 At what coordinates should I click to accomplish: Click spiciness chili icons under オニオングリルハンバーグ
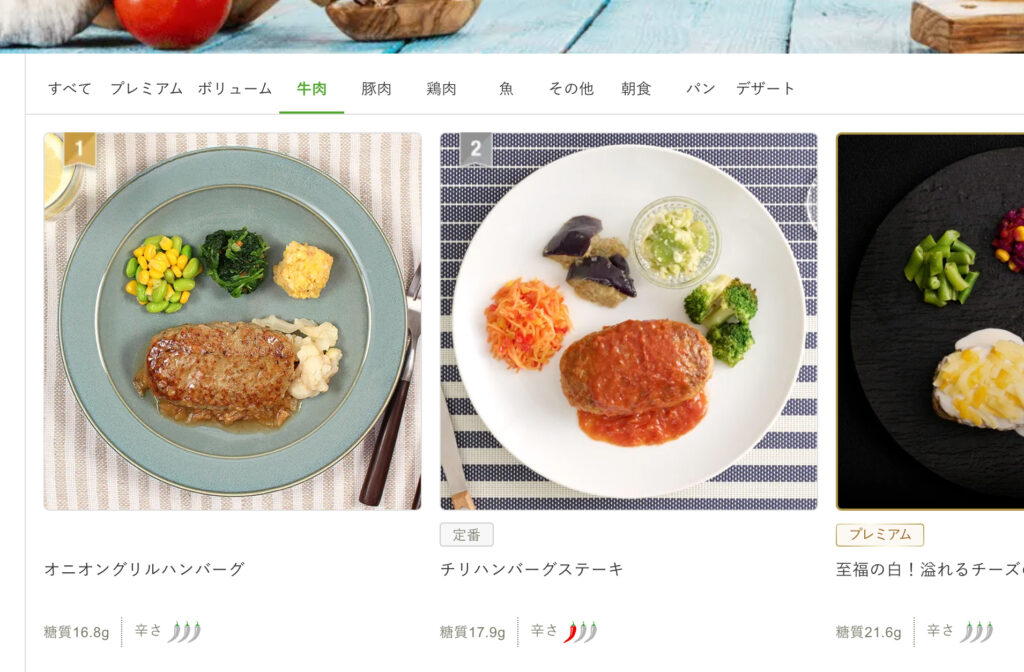coord(184,632)
